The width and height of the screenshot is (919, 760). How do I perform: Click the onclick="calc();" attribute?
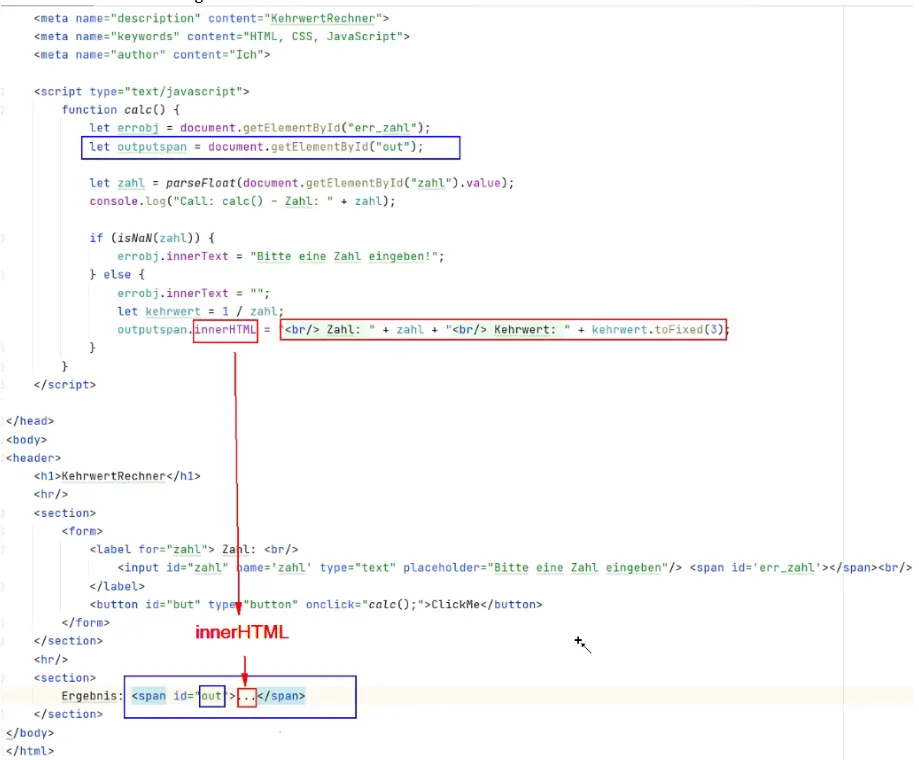click(x=365, y=604)
